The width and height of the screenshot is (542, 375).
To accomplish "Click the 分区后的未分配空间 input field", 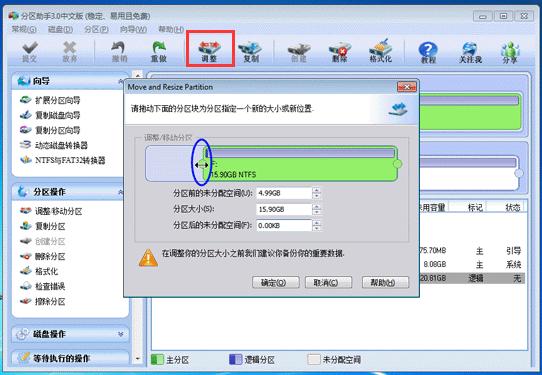I will [284, 226].
